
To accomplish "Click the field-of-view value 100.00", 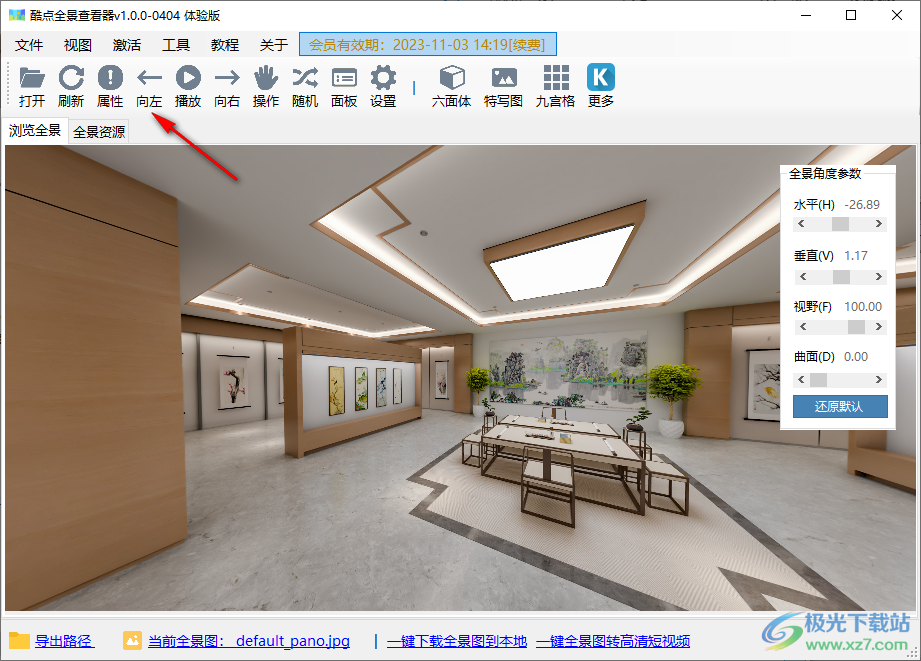I will tap(863, 307).
